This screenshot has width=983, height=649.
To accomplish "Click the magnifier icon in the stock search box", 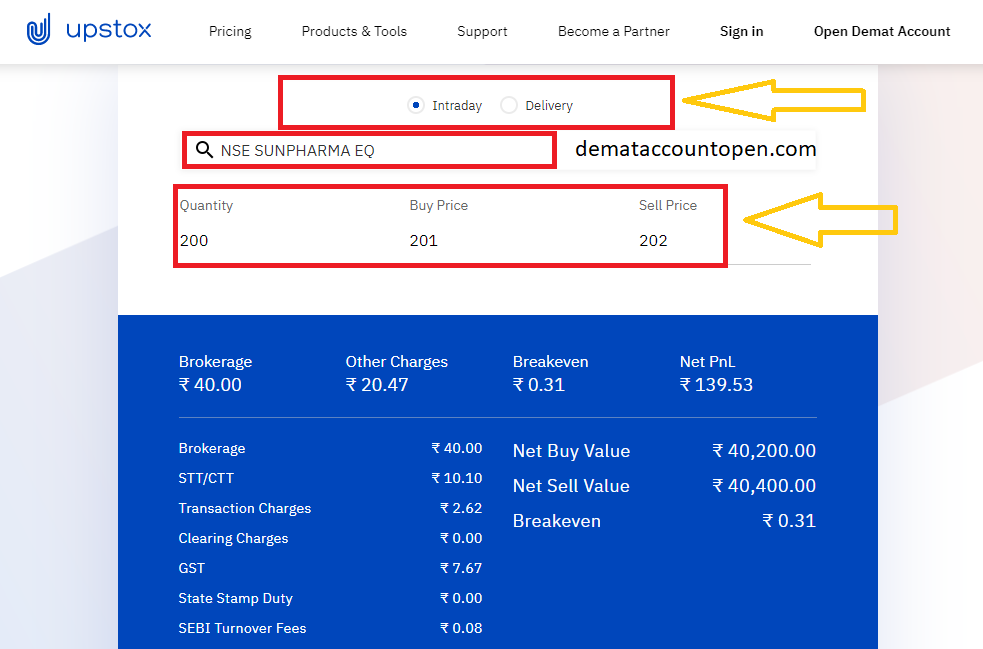I will coord(204,150).
